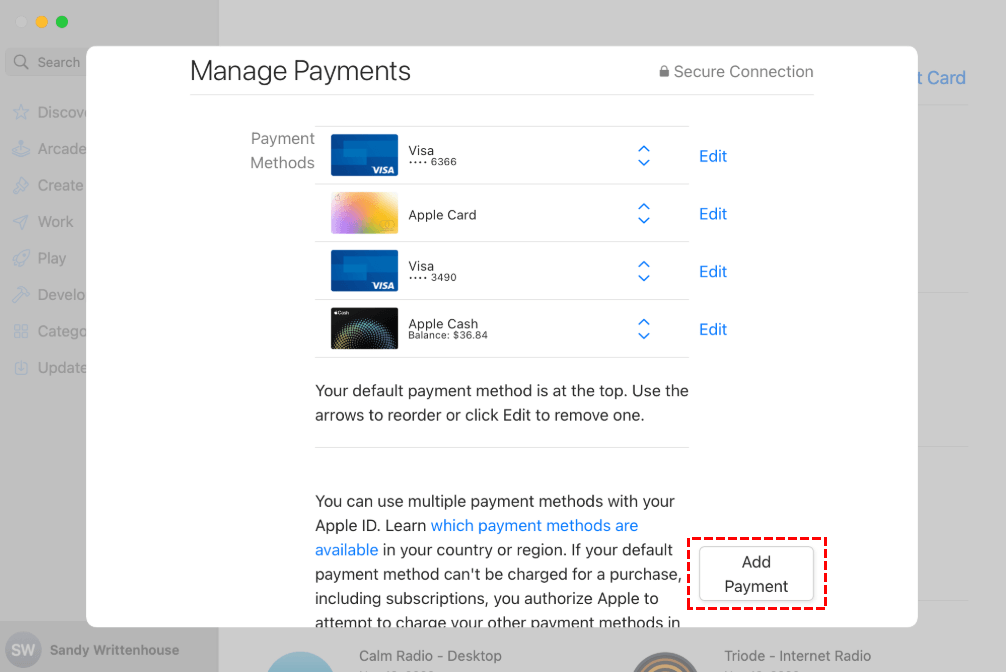The width and height of the screenshot is (1006, 672).
Task: Open the Updates download icon in sidebar
Action: [21, 368]
